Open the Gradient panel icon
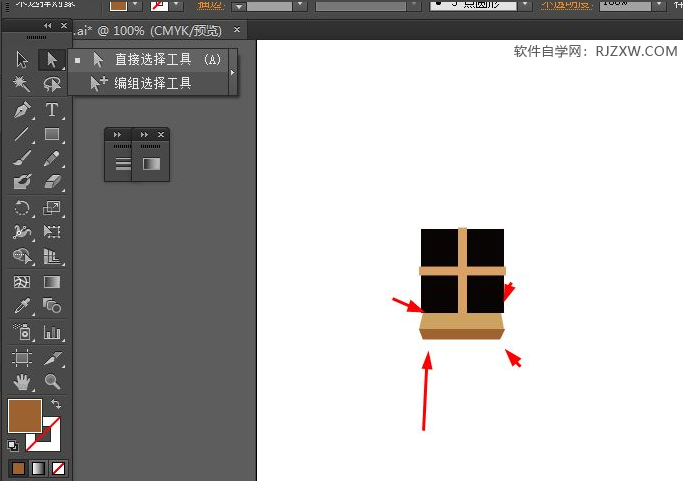Image resolution: width=683 pixels, height=481 pixels. (x=151, y=164)
